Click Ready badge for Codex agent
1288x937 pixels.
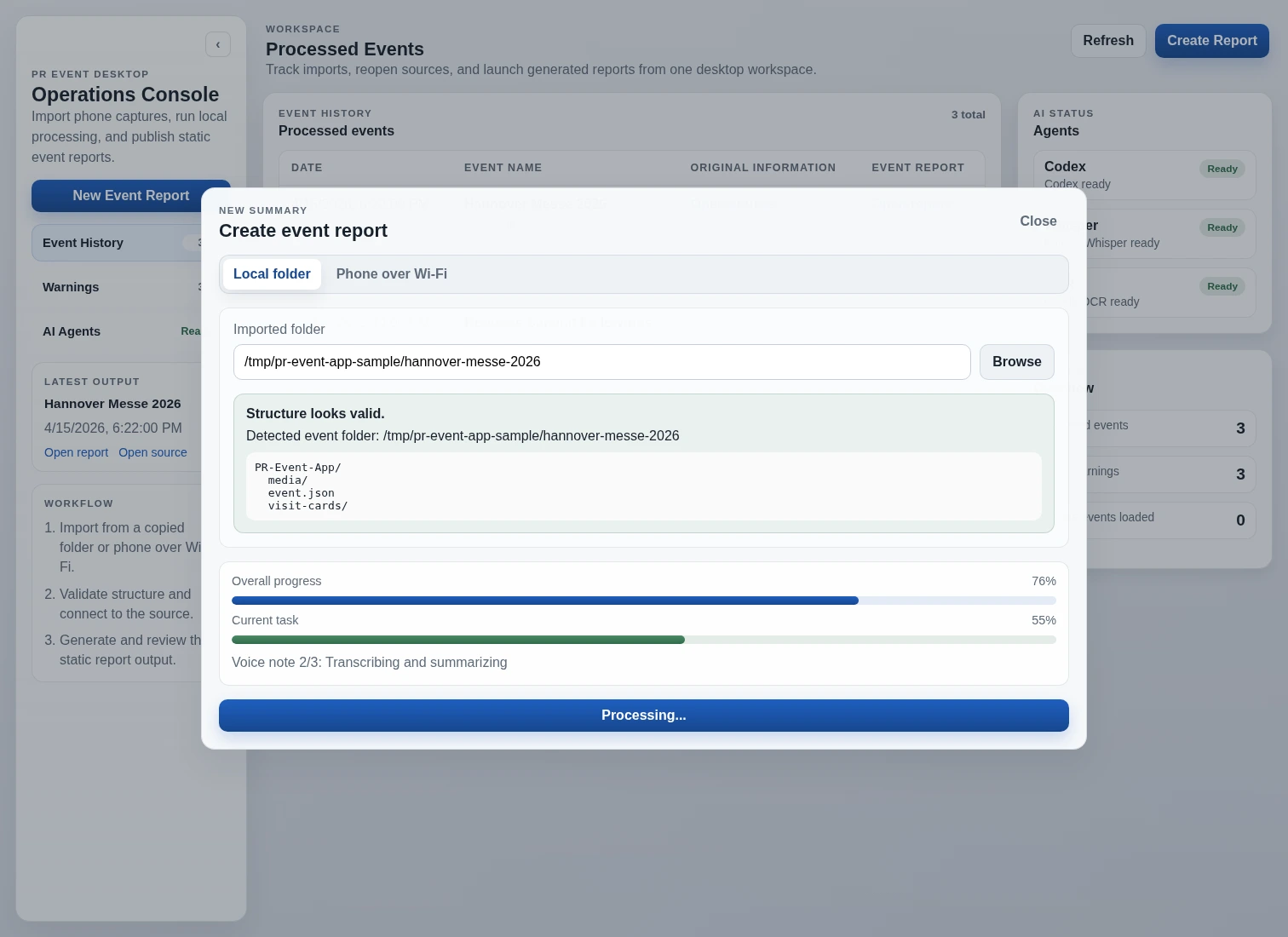1222,169
